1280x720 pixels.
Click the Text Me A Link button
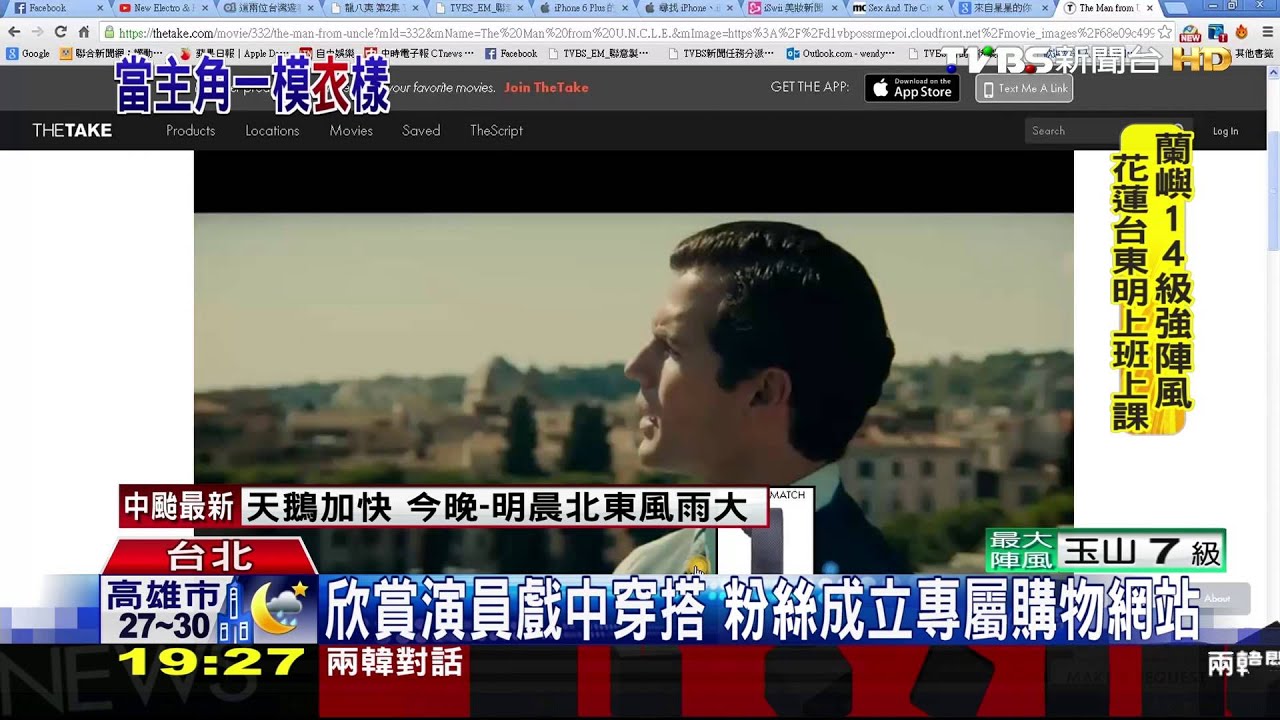tap(1024, 88)
